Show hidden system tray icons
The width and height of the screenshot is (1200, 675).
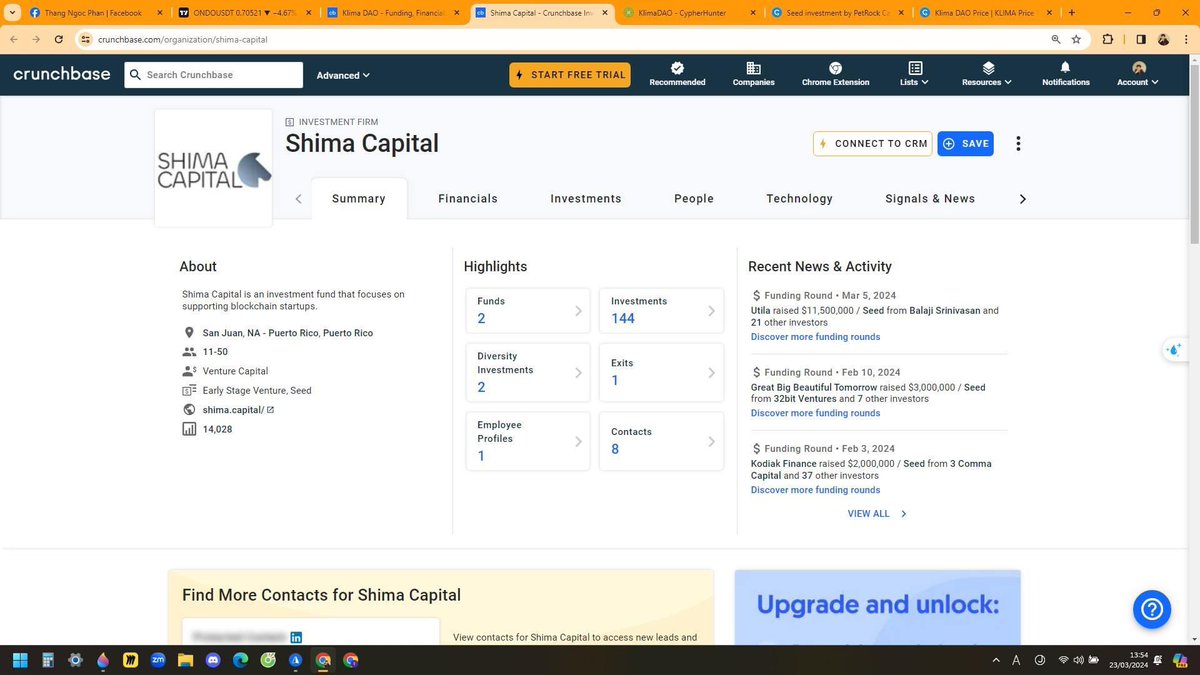click(x=995, y=660)
